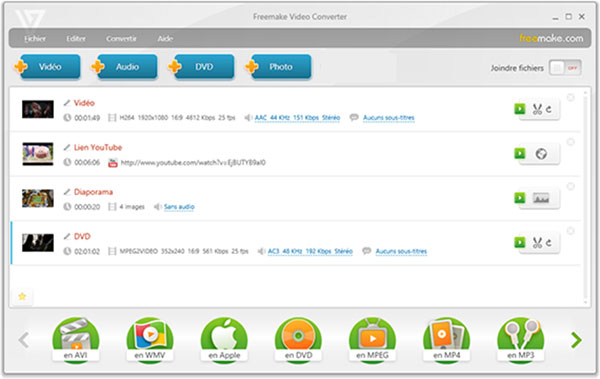Convert to WMV format
600x379 pixels.
pos(150,340)
